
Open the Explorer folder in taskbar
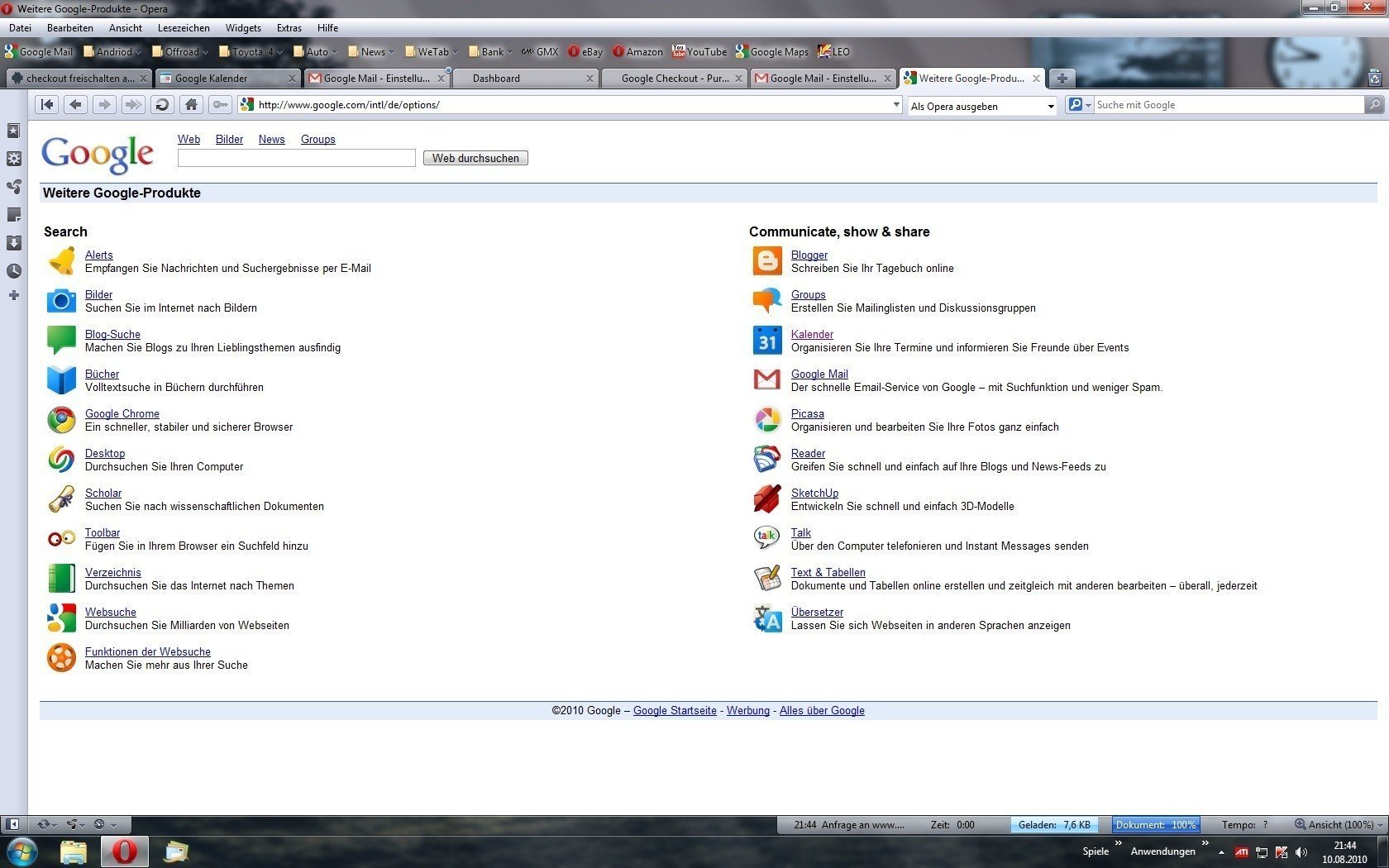pyautogui.click(x=74, y=851)
